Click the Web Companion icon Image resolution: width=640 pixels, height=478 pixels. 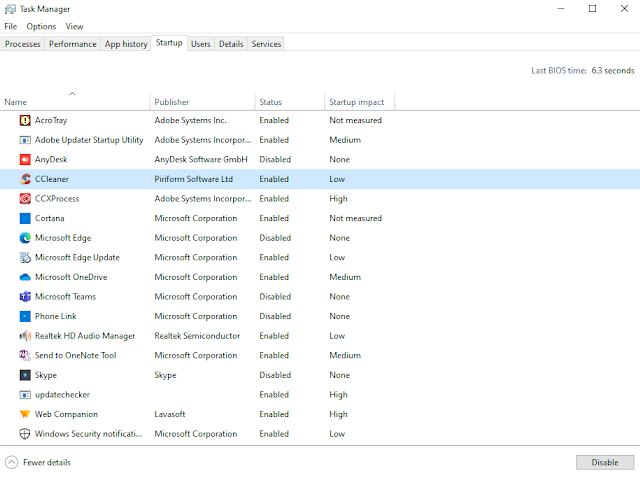pyautogui.click(x=25, y=414)
